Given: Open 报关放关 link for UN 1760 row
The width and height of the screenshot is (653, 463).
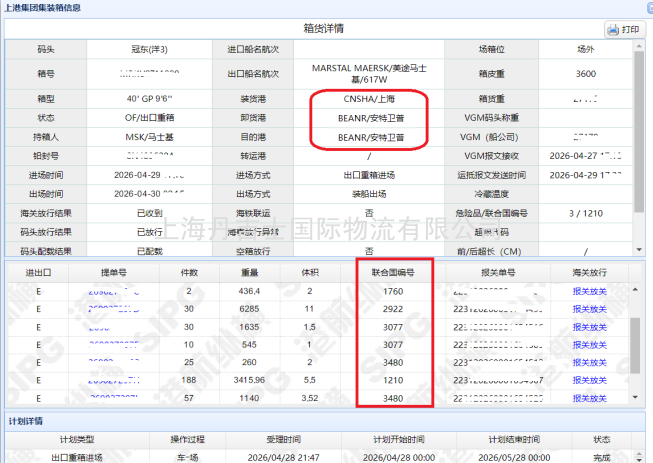Looking at the screenshot, I should (x=589, y=291).
